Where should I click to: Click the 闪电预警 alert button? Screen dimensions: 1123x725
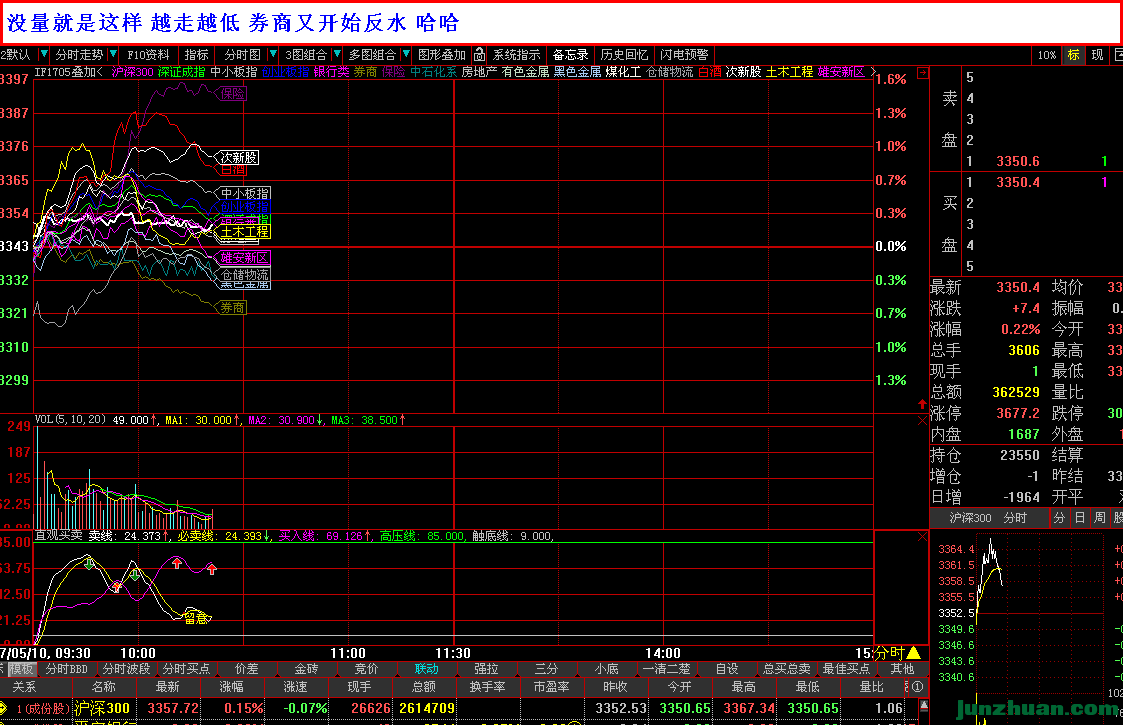(x=684, y=55)
